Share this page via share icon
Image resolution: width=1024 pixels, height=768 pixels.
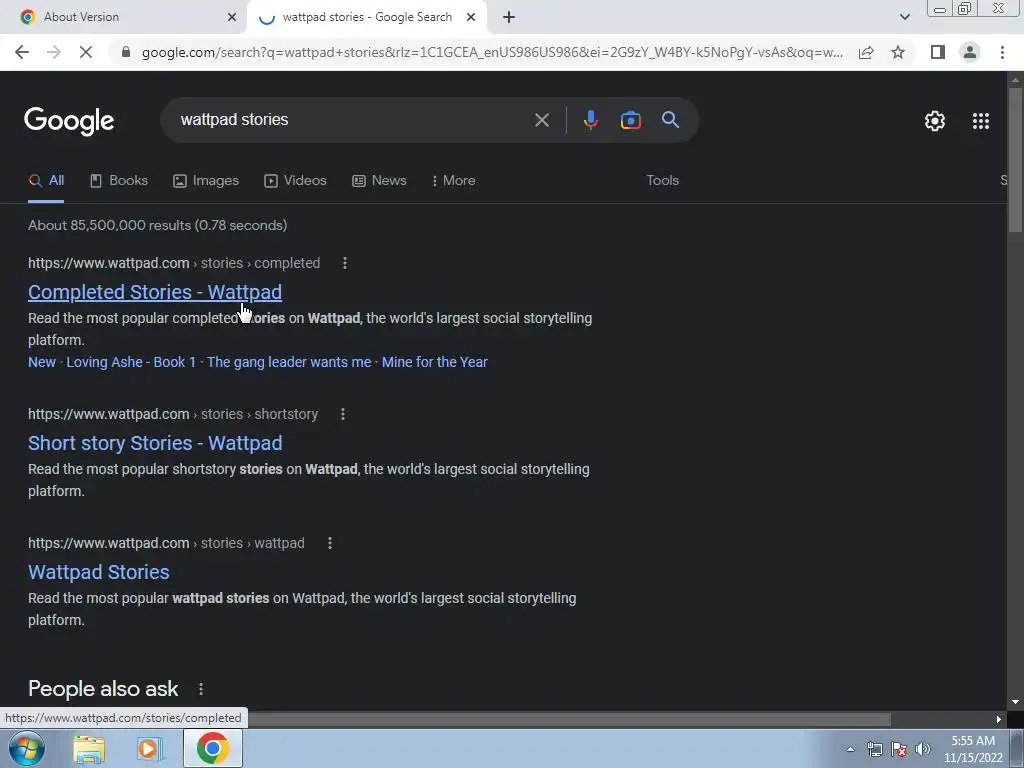point(866,52)
